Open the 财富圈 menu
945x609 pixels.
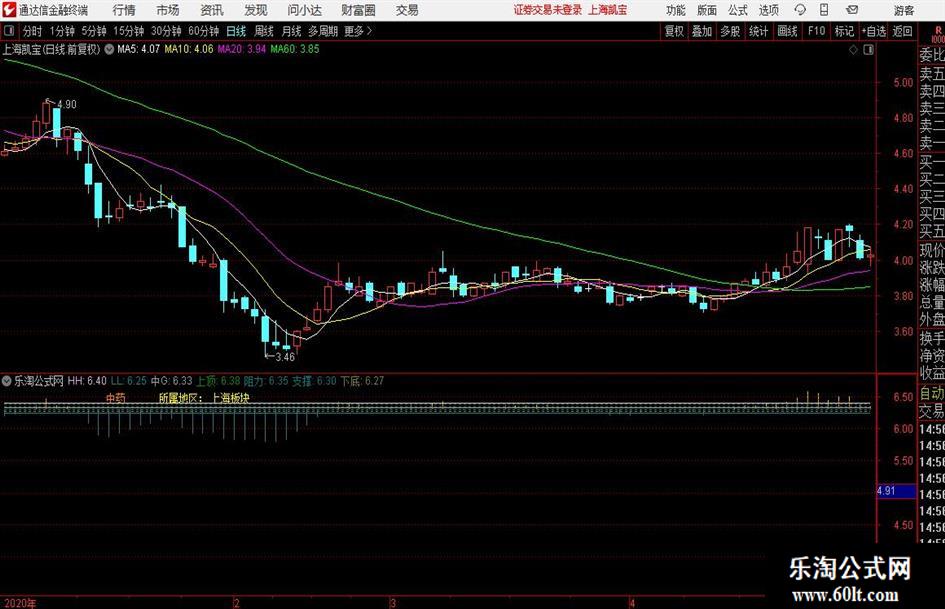pos(358,10)
